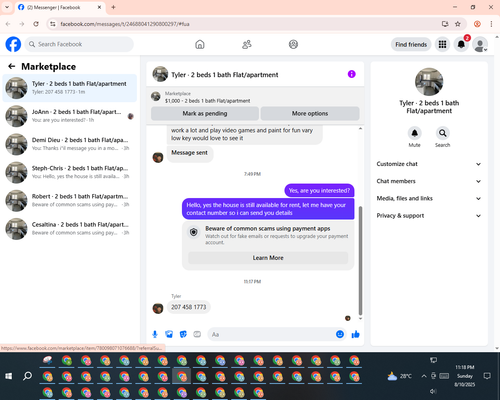This screenshot has width=500, height=400.
Task: Open the Windows Start menu
Action: coord(9,376)
